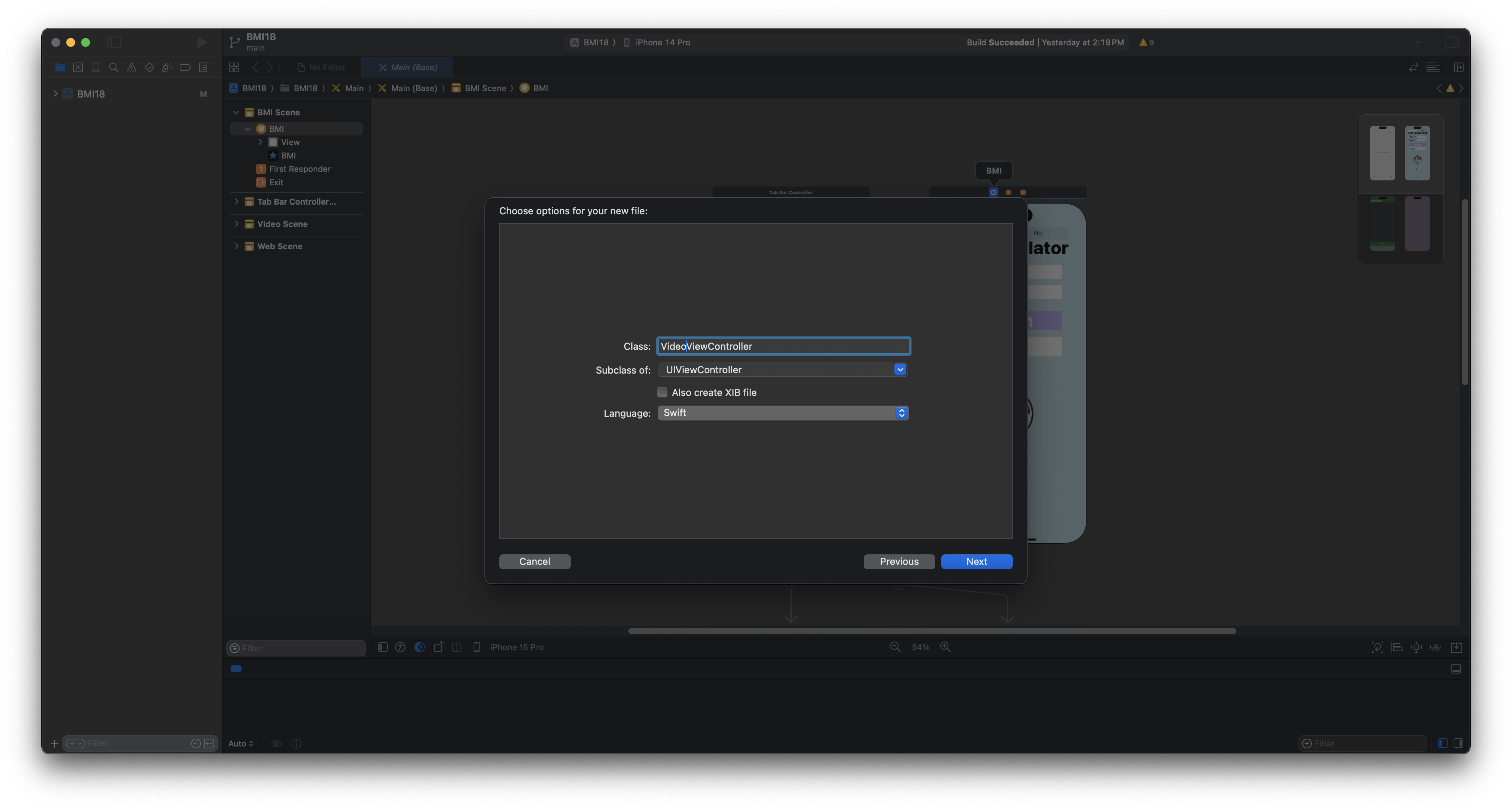The image size is (1512, 809).
Task: Expand the Video Scene in outline
Action: (237, 224)
